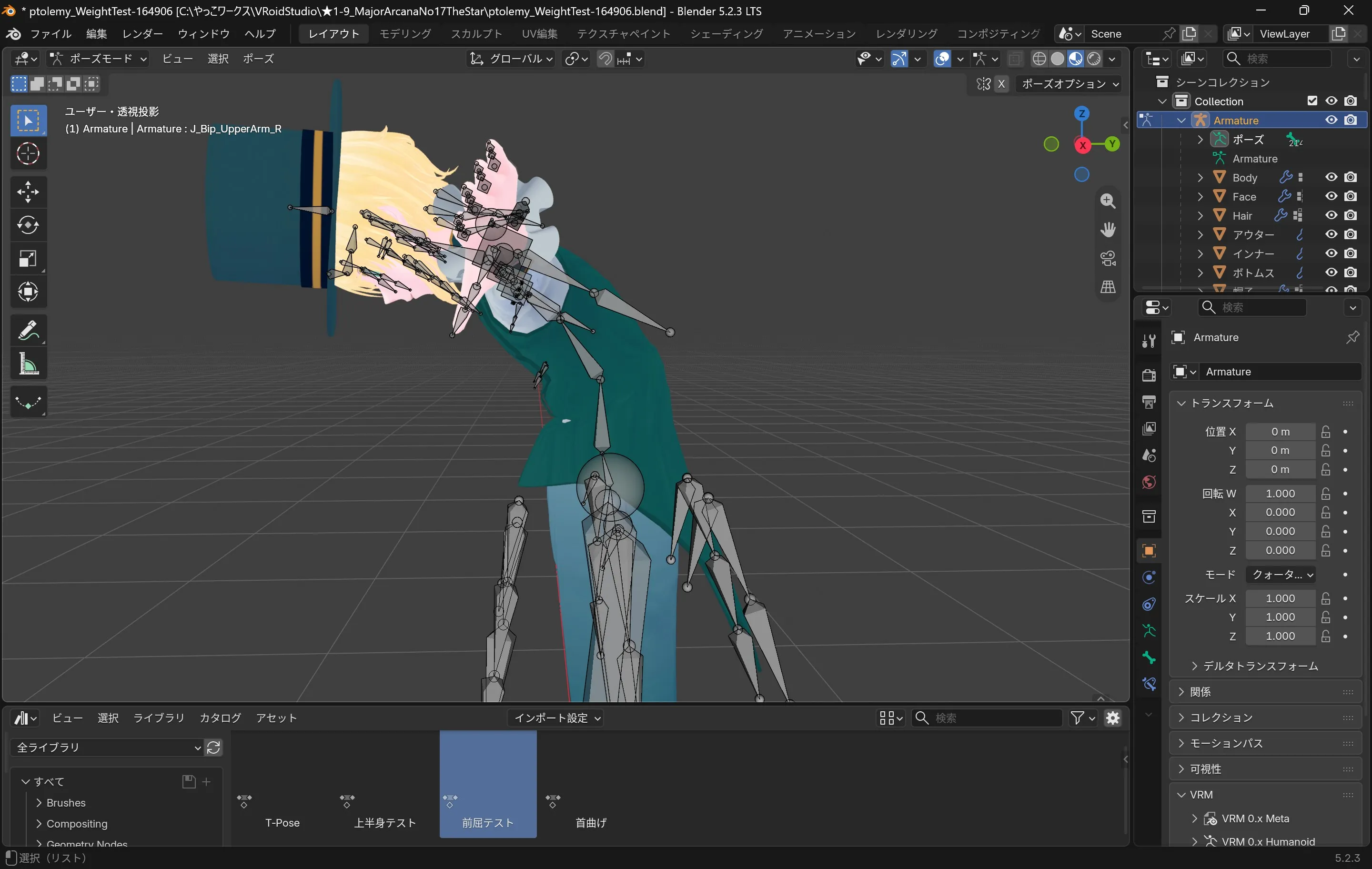The image size is (1372, 869).
Task: Choose the Annotate pencil tool
Action: click(28, 331)
